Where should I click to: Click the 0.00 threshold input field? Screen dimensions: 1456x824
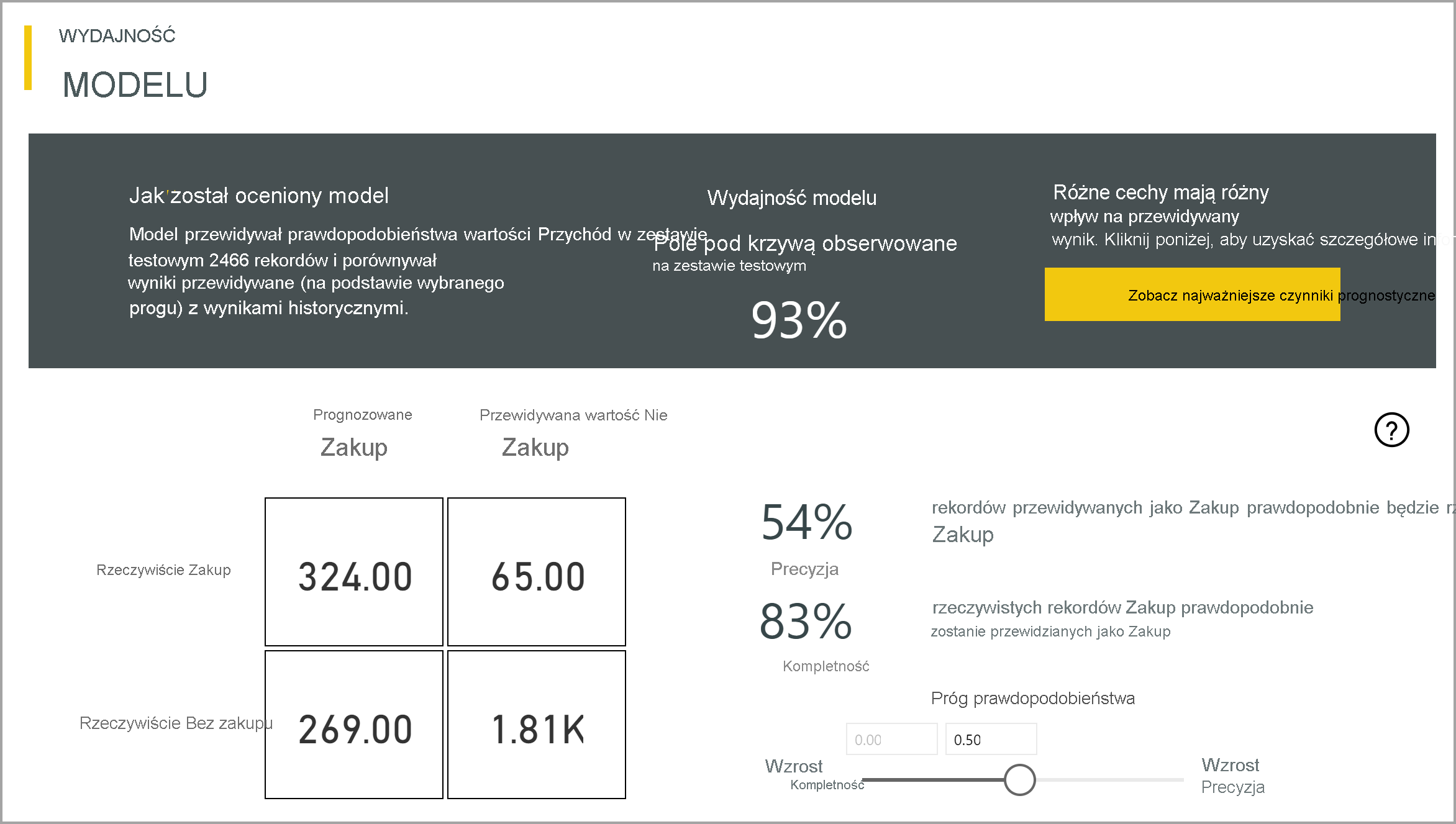click(891, 739)
